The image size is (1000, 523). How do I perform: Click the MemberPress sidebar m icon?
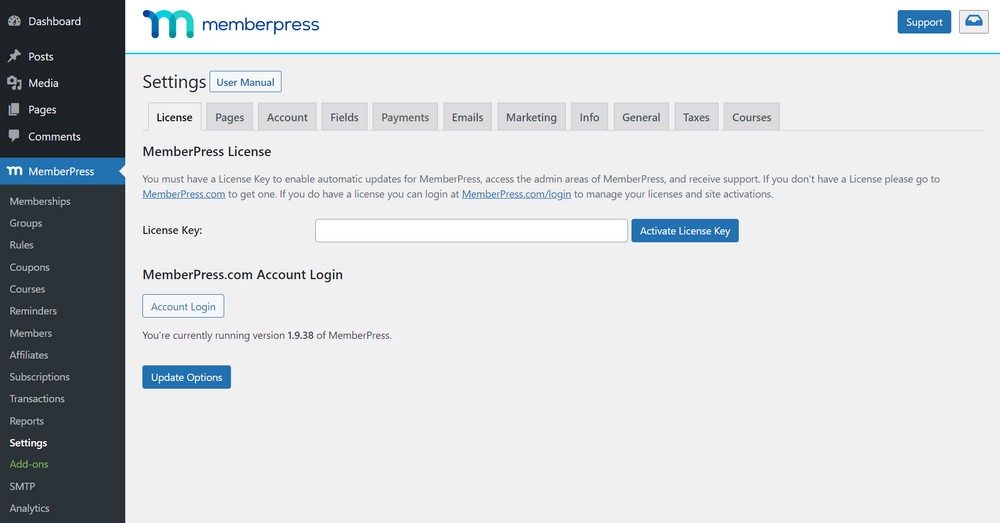point(15,171)
